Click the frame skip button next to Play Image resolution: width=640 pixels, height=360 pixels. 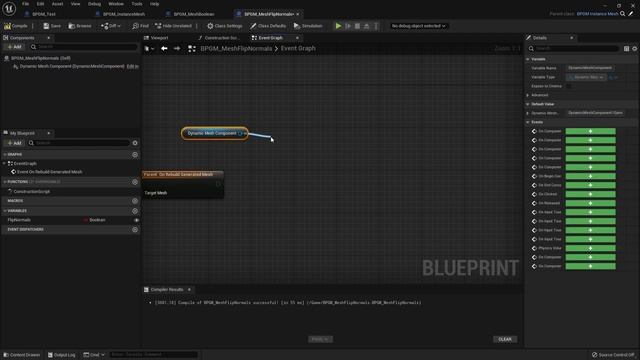[x=348, y=26]
